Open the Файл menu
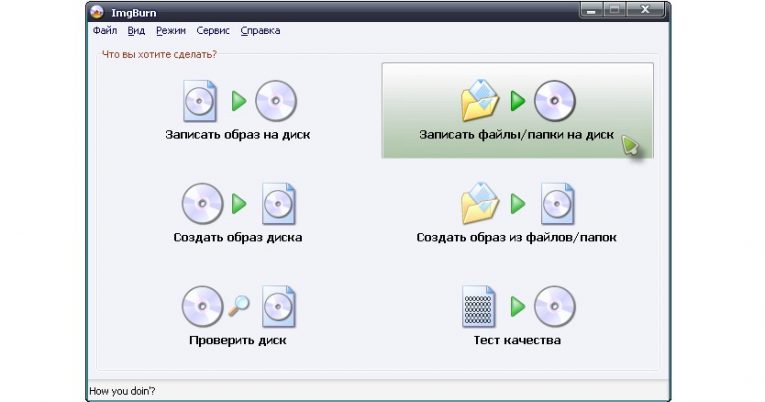This screenshot has width=765, height=402. coord(104,31)
